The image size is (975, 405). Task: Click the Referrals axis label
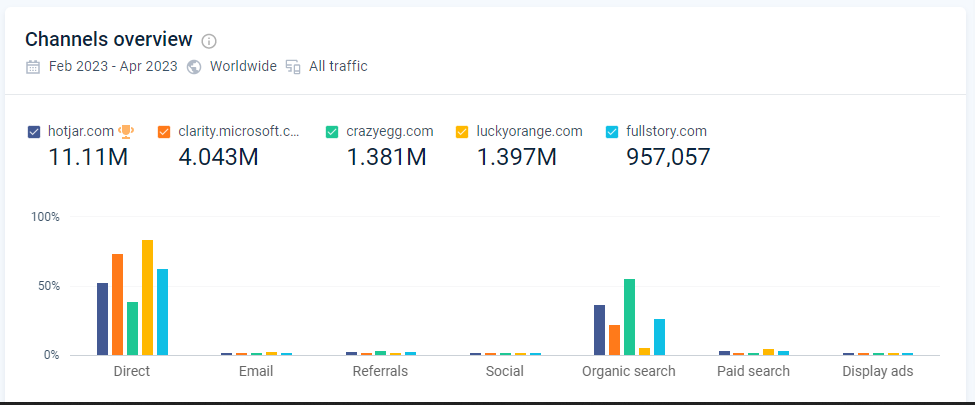[381, 371]
